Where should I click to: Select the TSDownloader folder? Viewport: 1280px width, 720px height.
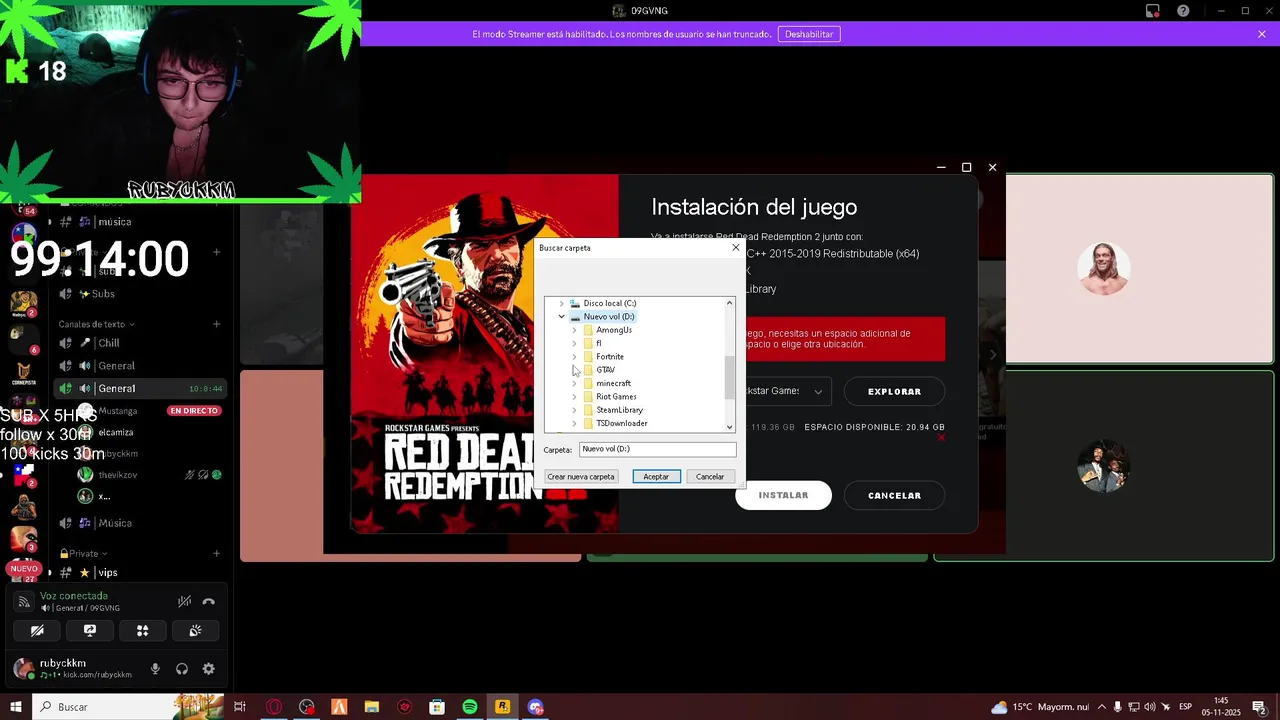coord(615,423)
